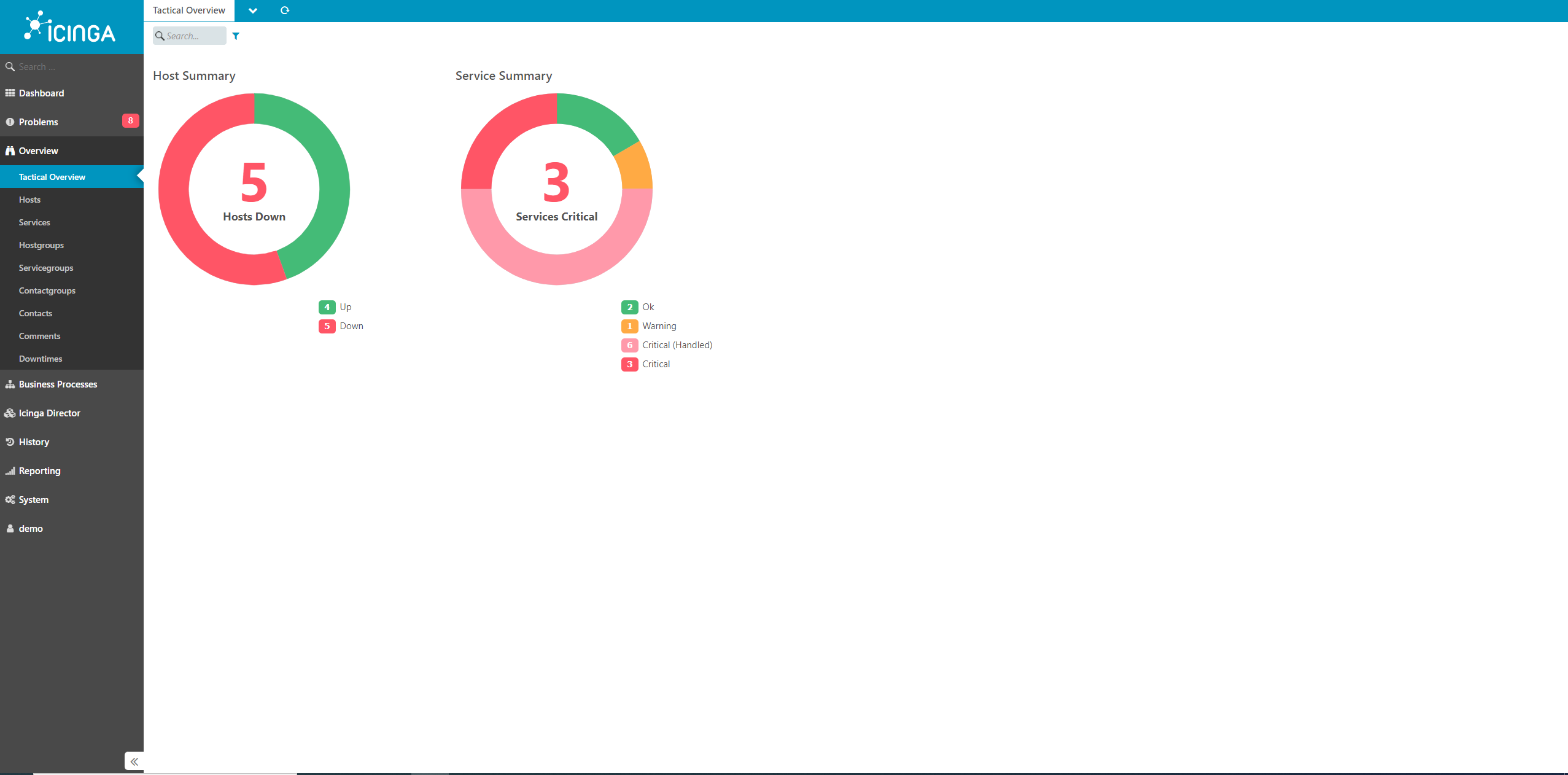1568x775 pixels.
Task: Click the History clock icon
Action: click(x=10, y=442)
